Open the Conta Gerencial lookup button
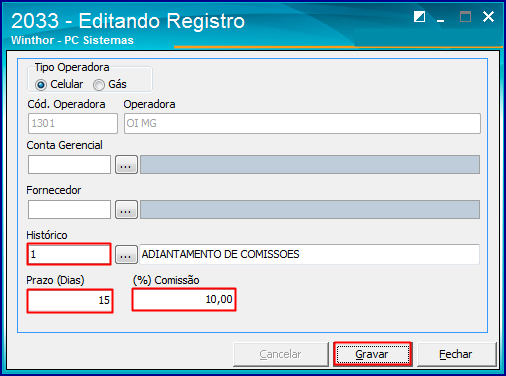This screenshot has height=376, width=506. [126, 164]
